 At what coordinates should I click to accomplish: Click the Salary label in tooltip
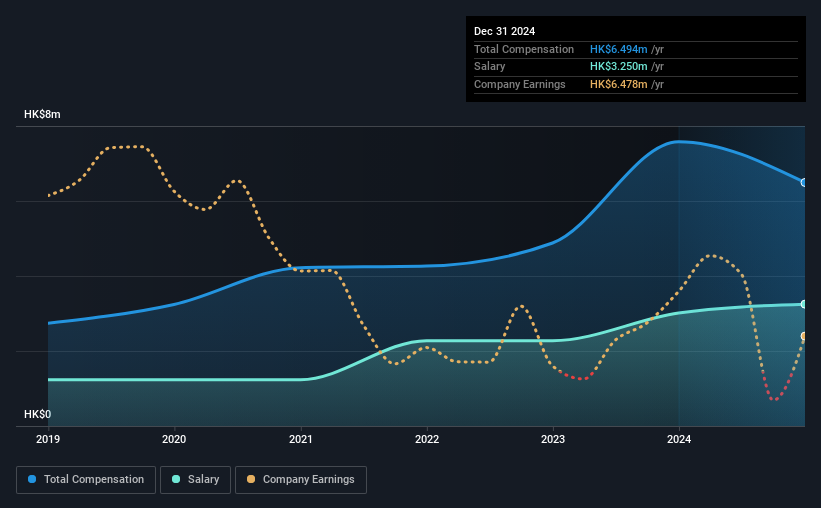[490, 67]
